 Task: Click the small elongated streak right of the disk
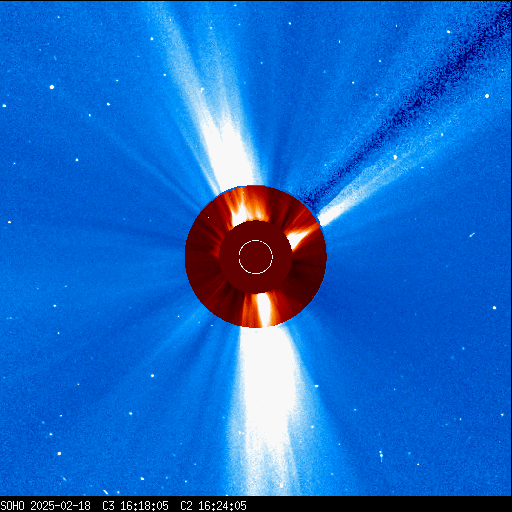(472, 235)
